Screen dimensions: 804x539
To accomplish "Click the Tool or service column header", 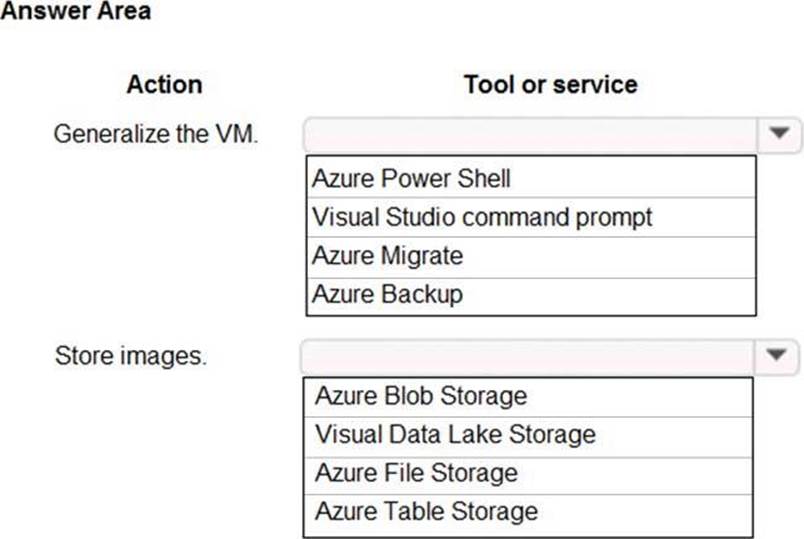I will click(x=550, y=84).
